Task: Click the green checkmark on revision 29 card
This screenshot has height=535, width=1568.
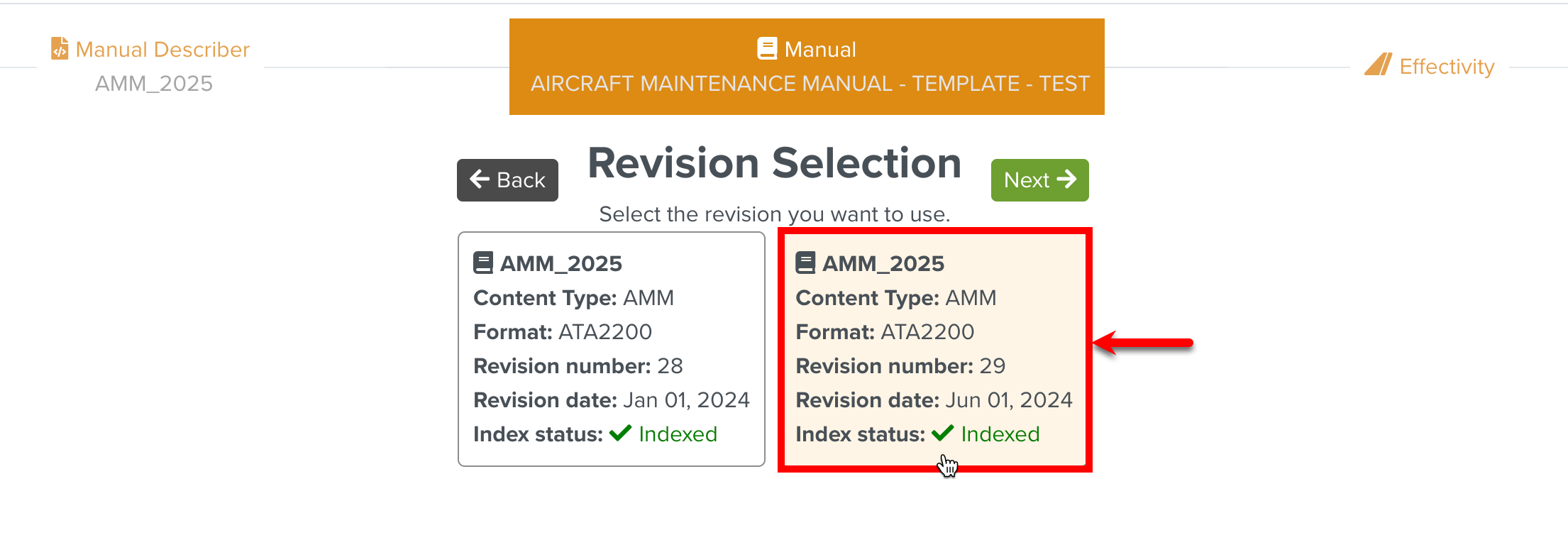Action: pos(942,433)
